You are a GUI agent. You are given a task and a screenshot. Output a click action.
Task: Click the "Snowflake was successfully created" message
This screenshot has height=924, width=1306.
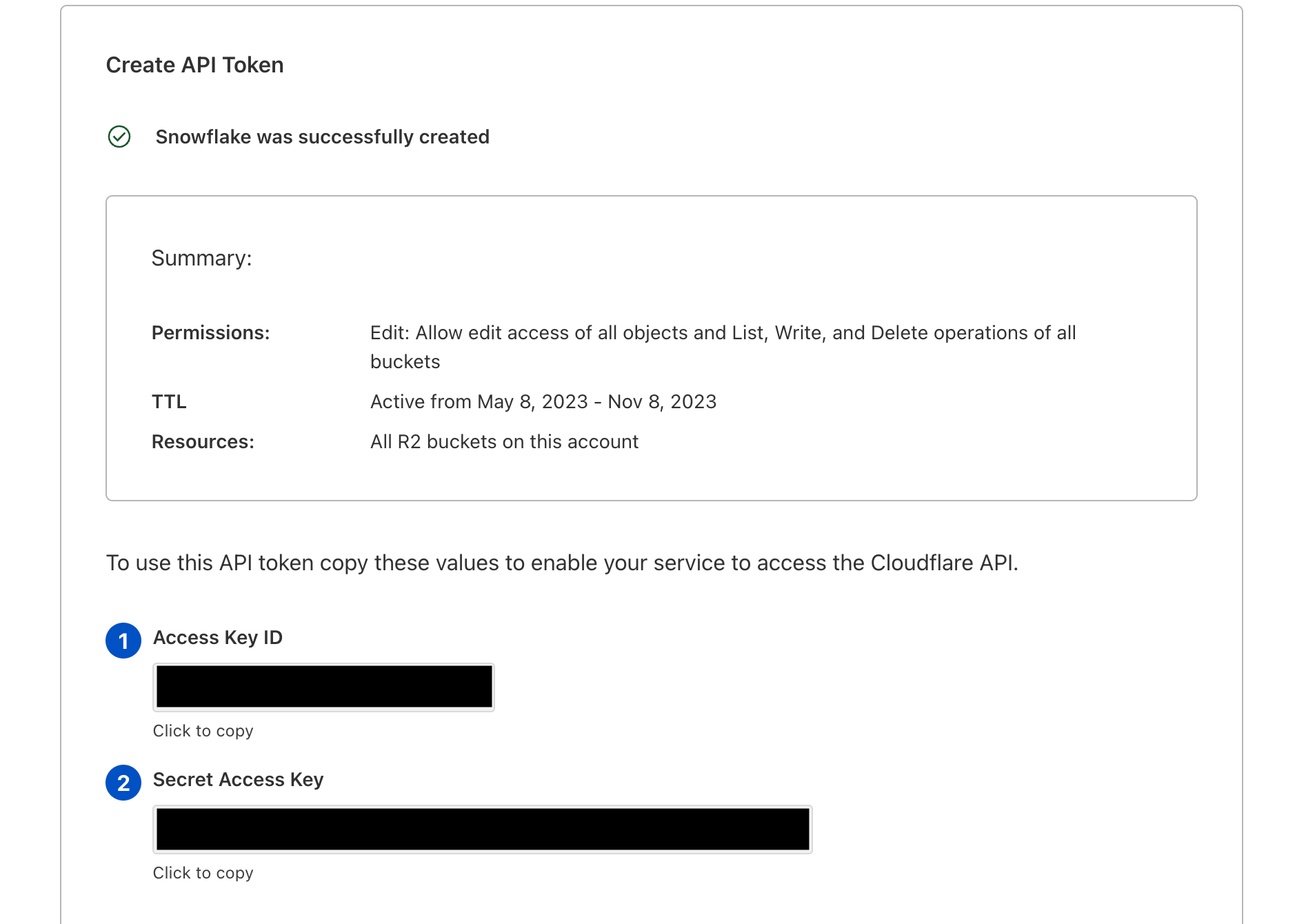click(323, 137)
